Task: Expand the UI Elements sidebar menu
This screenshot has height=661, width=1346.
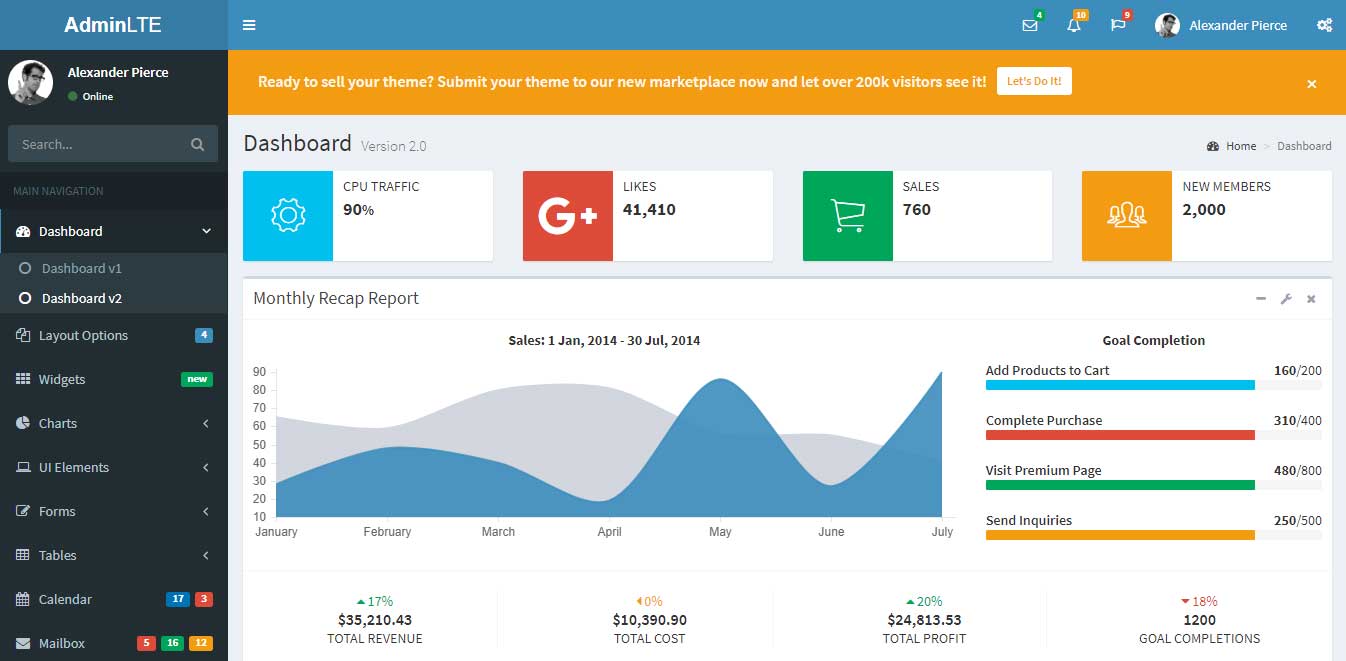Action: [x=73, y=467]
